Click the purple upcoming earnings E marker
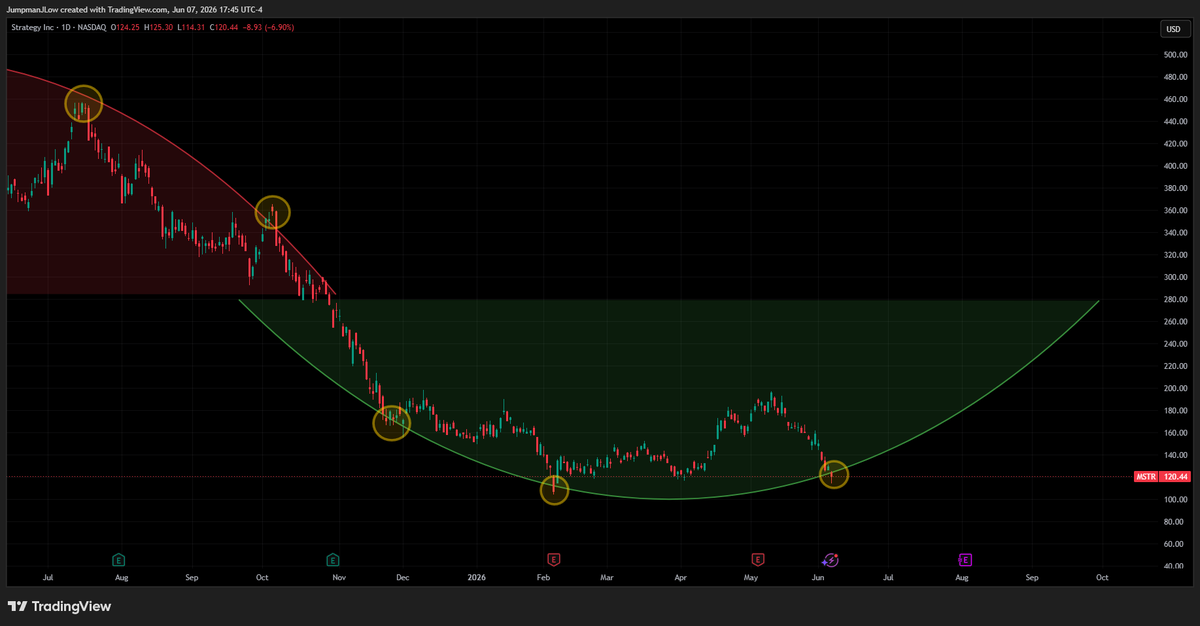This screenshot has width=1200, height=626. click(x=966, y=559)
